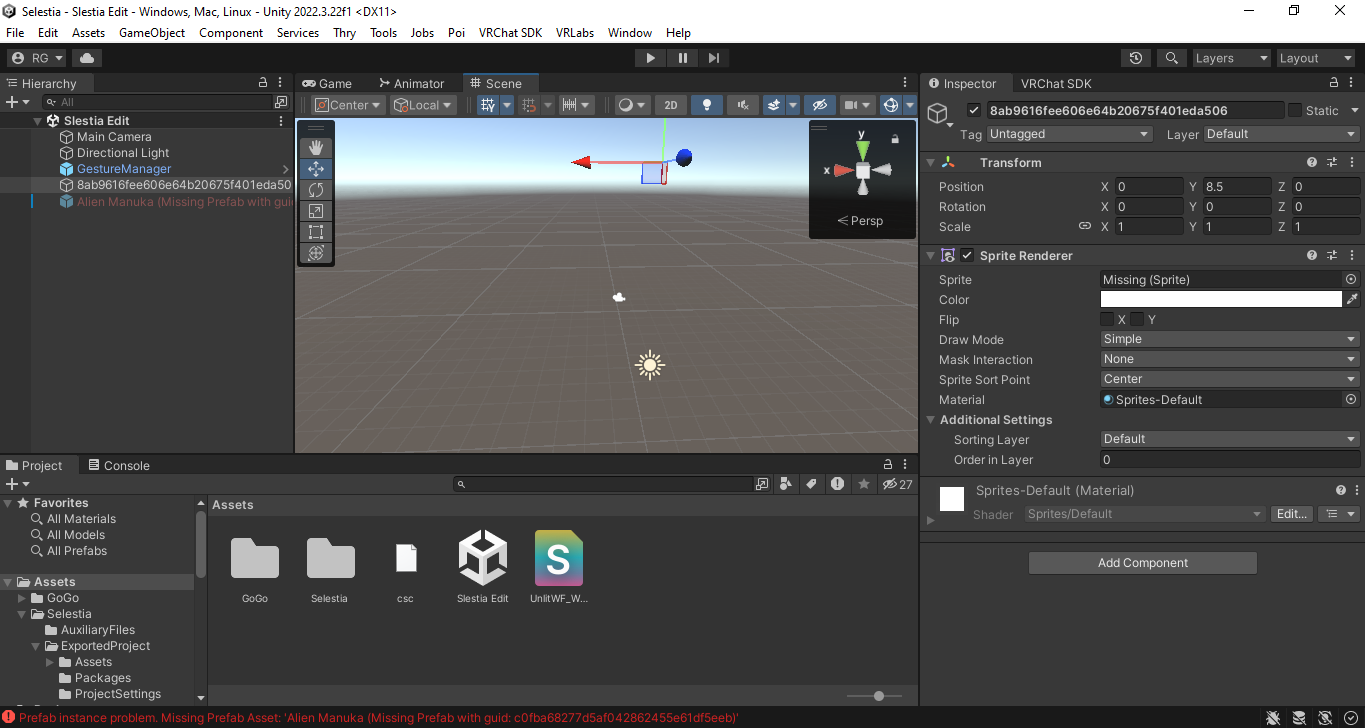Open the Slestia Edit scene asset
This screenshot has width=1365, height=728.
[x=483, y=567]
